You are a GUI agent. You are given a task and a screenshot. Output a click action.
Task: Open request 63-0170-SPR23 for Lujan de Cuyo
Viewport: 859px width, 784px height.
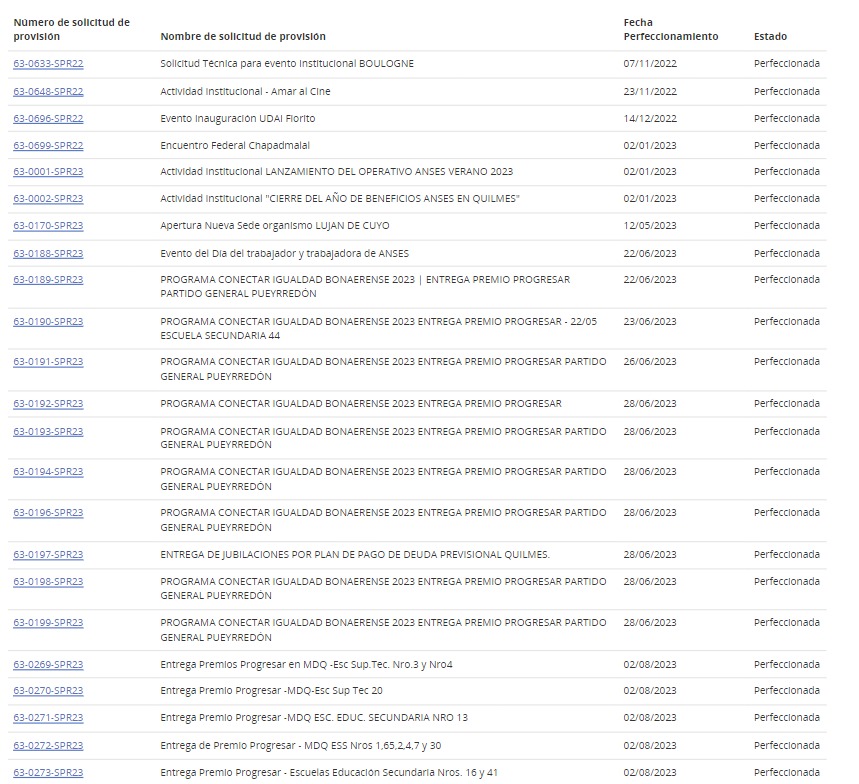click(48, 226)
